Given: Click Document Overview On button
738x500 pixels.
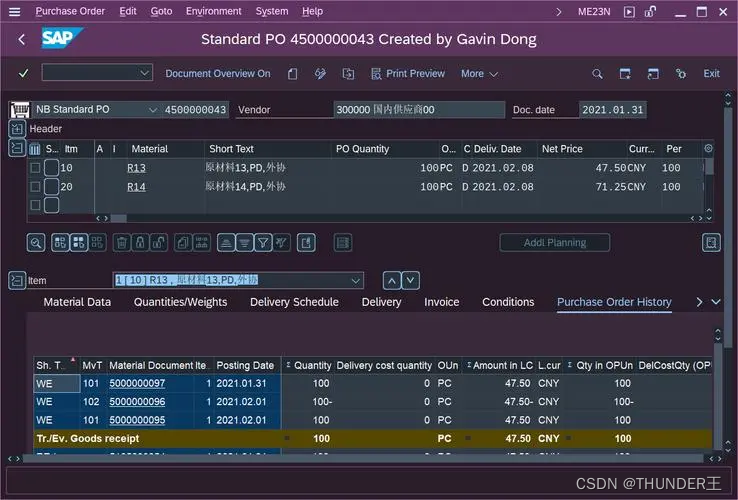Looking at the screenshot, I should pos(218,74).
